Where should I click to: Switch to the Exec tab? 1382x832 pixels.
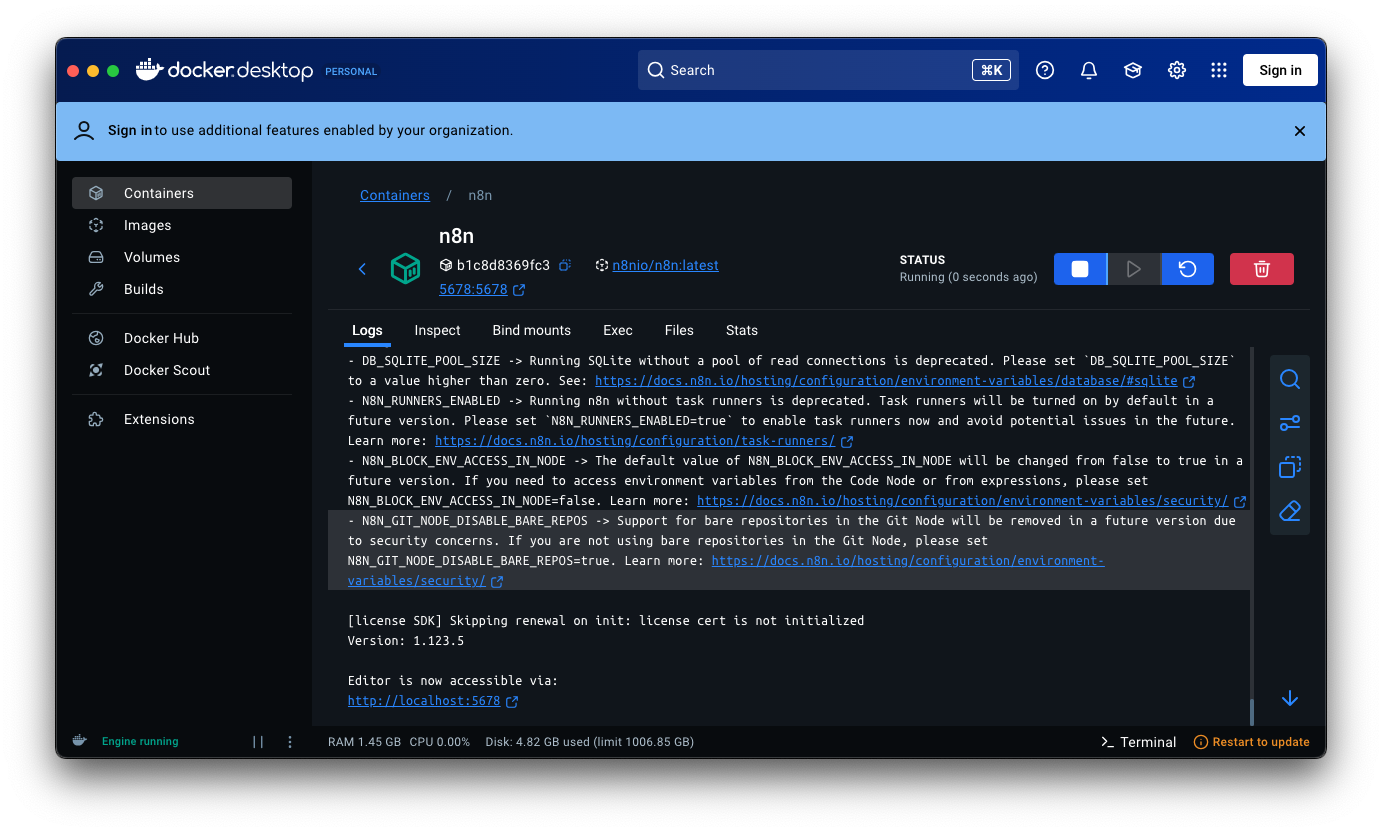click(618, 330)
